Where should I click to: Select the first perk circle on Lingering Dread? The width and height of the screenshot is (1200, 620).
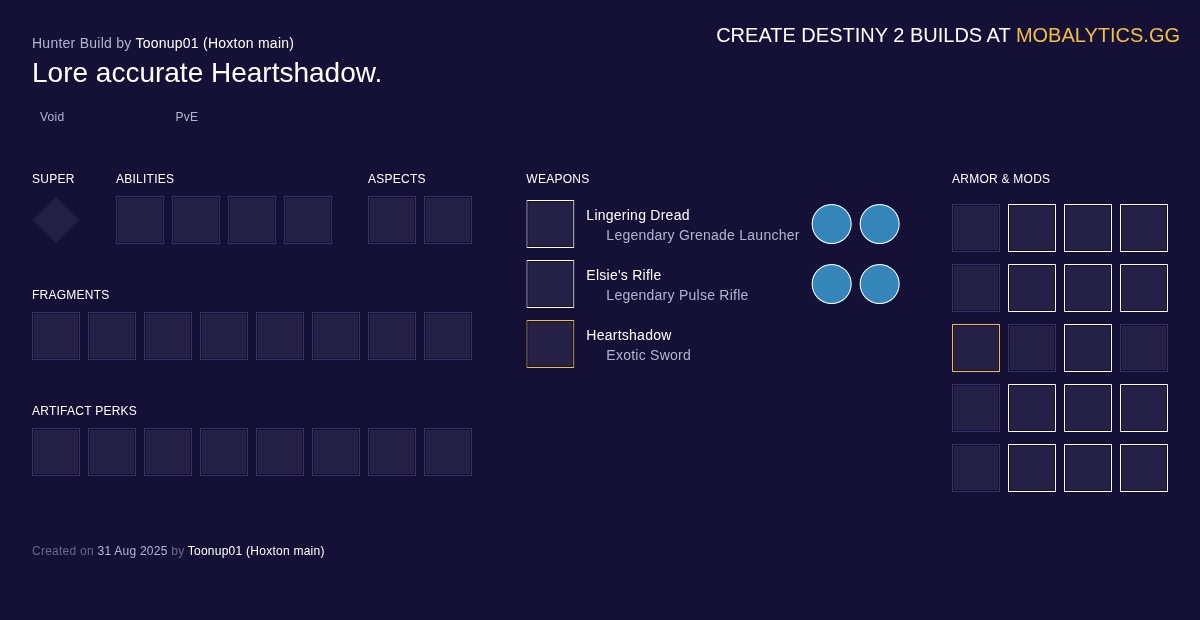pyautogui.click(x=832, y=224)
